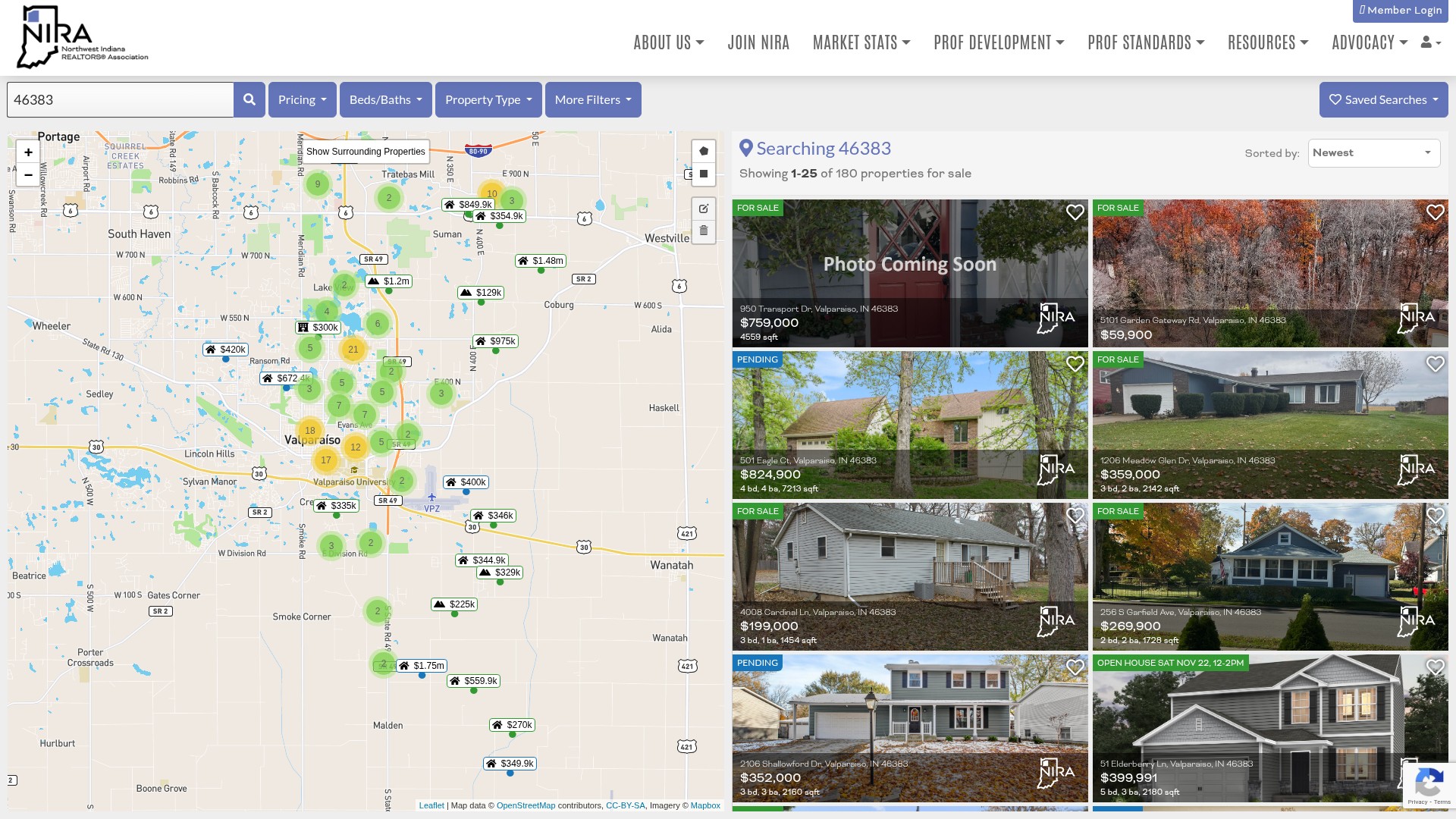Zoom out on the map

pyautogui.click(x=28, y=174)
